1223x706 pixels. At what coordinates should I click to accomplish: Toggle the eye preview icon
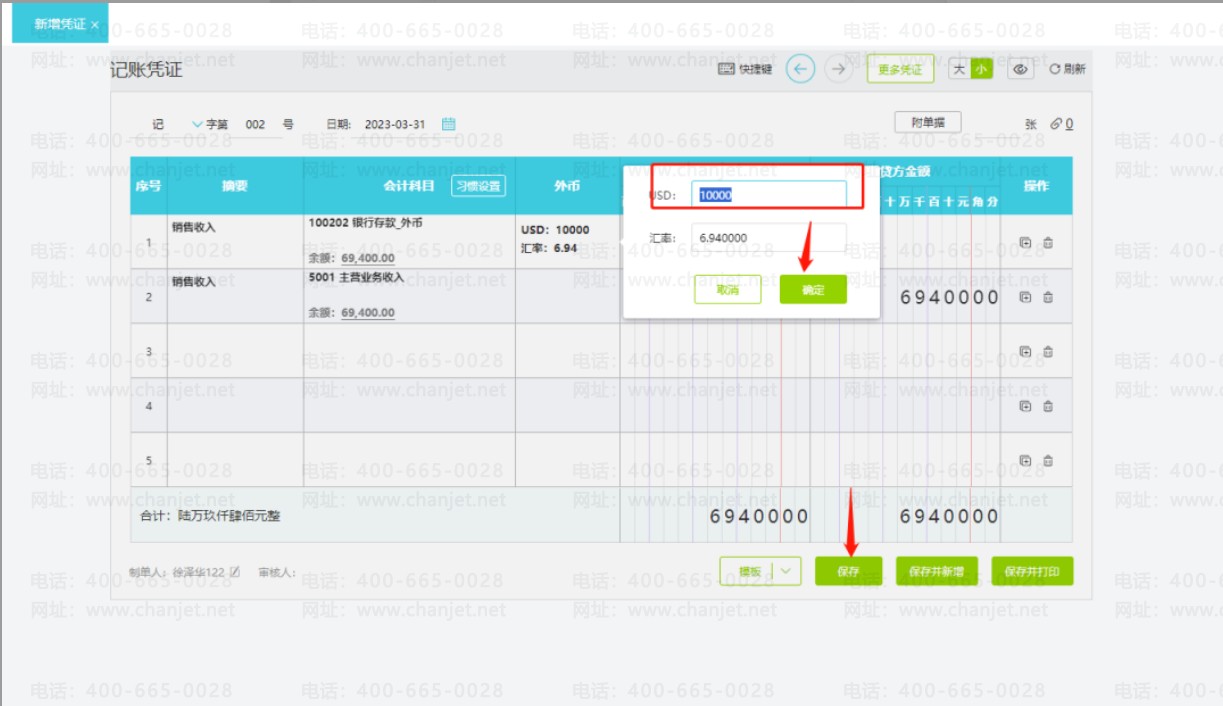1020,69
